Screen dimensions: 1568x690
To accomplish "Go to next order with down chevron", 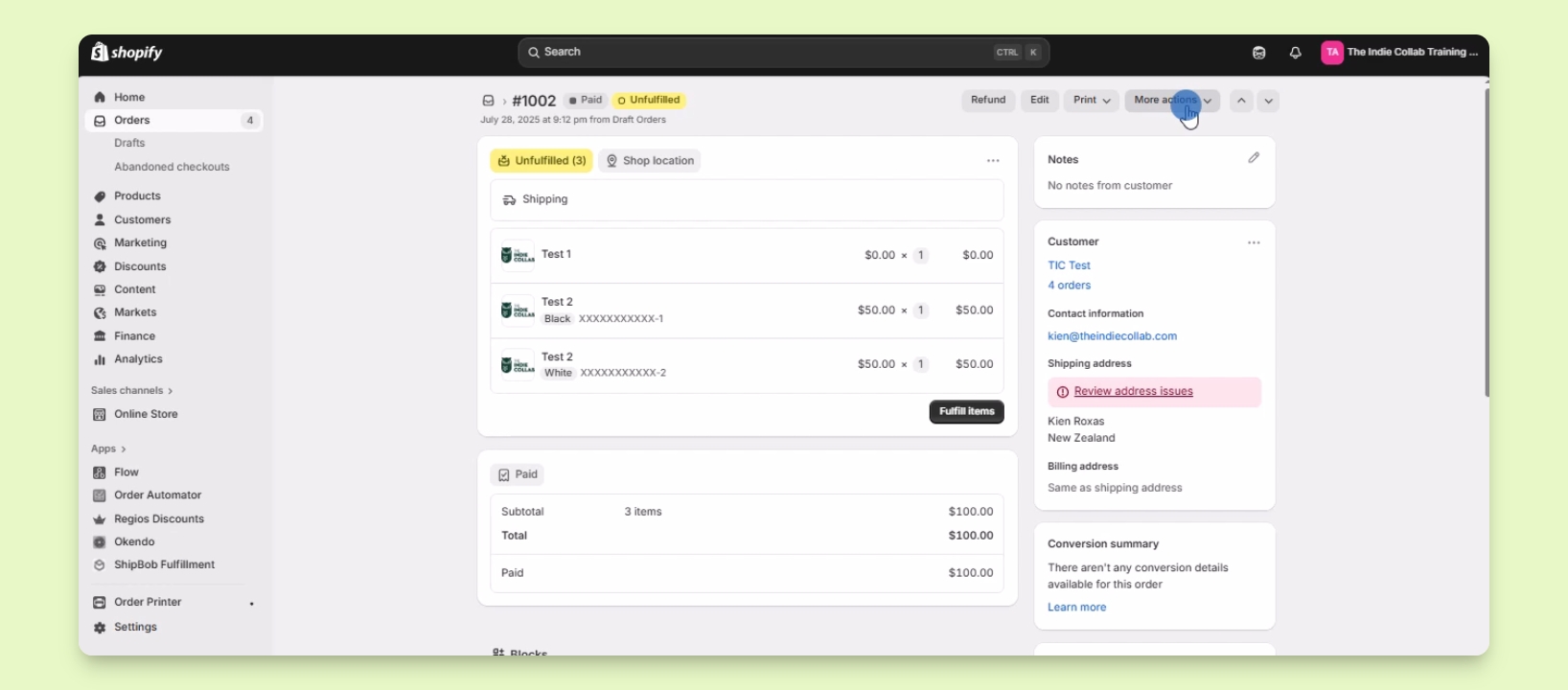I will coord(1269,101).
